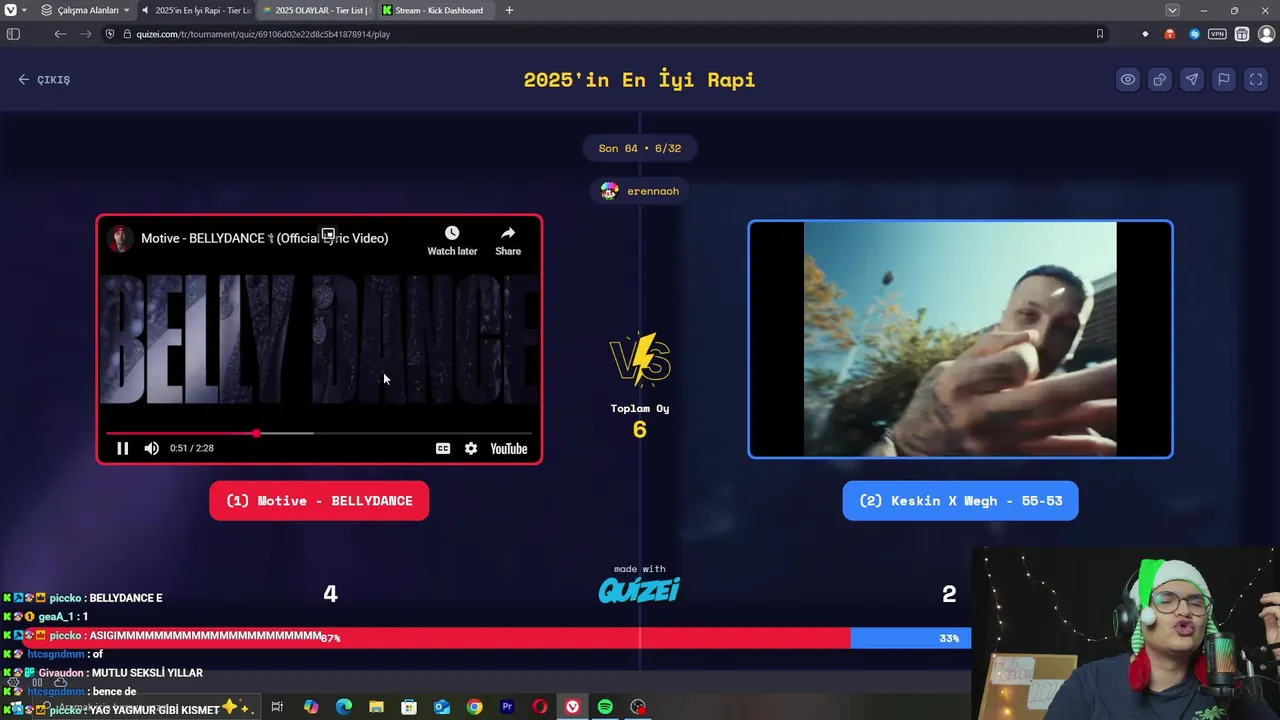
Task: Click the YouTube logo in the player
Action: [508, 448]
